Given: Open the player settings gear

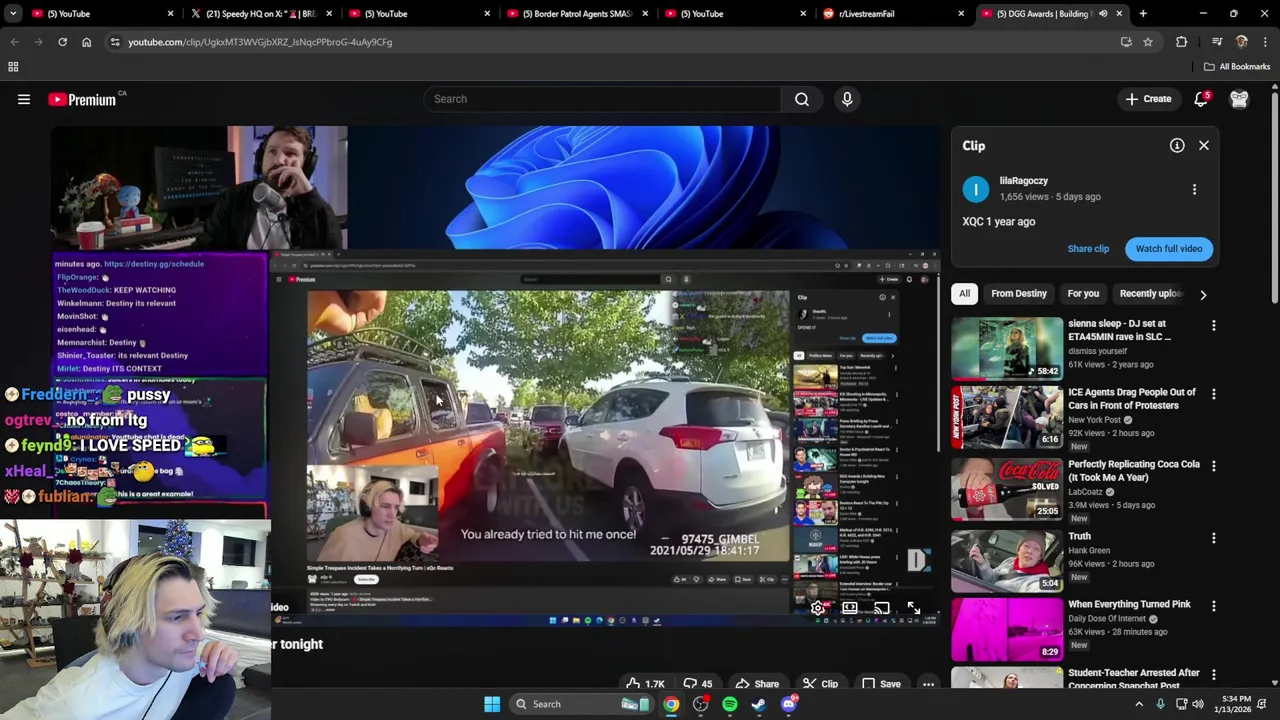Looking at the screenshot, I should [x=818, y=608].
